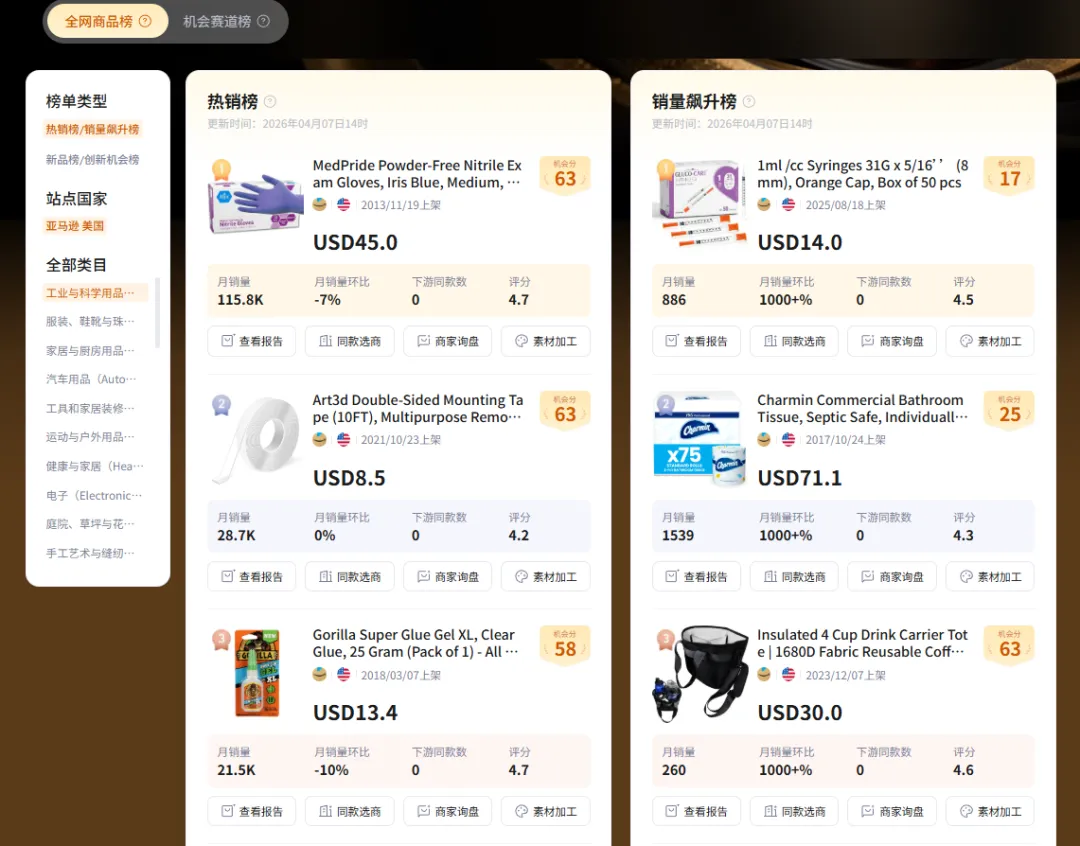
Task: Select 家居与厨房用品 category
Action: click(90, 351)
